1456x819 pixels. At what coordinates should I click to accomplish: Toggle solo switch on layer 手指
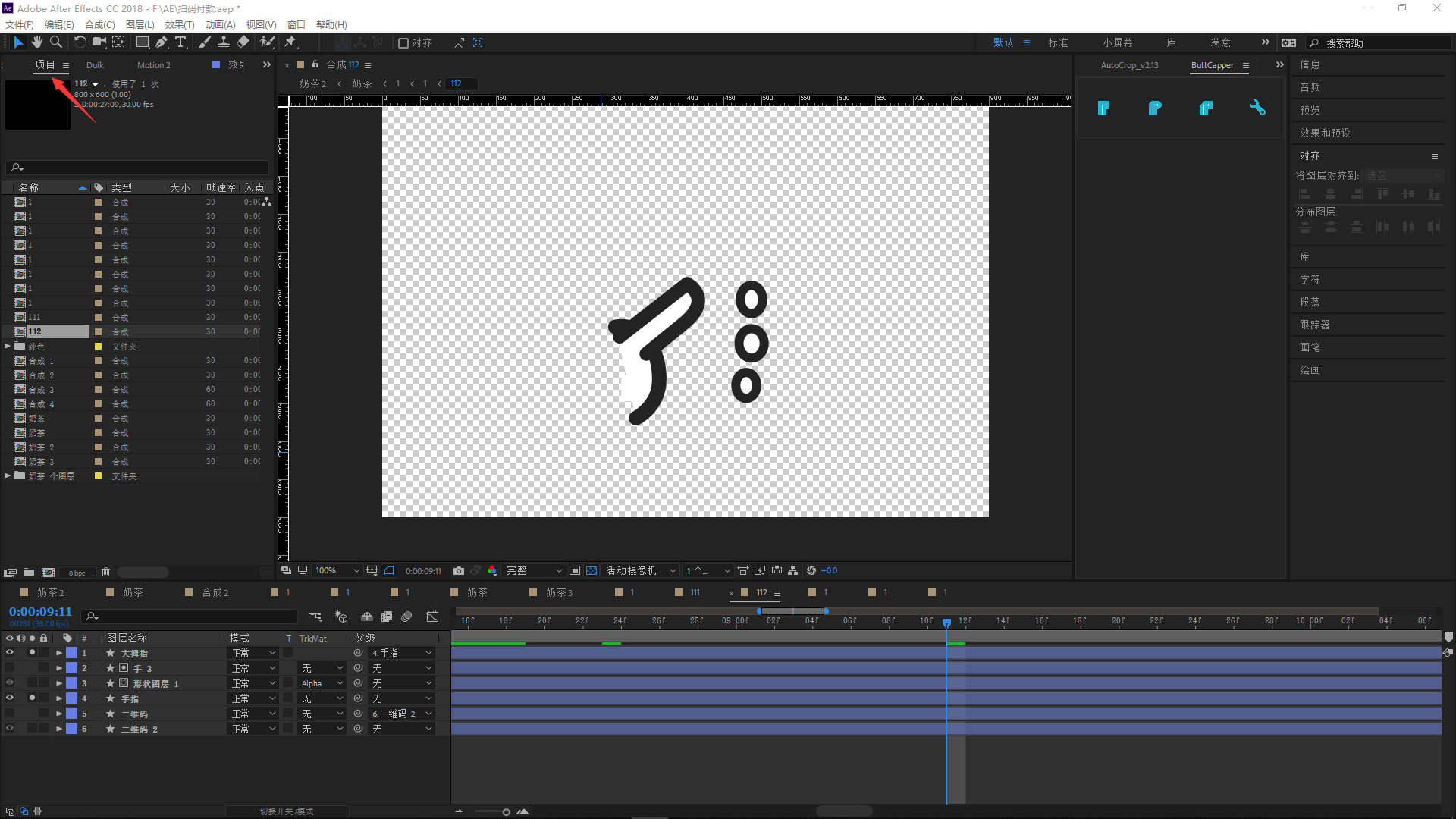(x=32, y=698)
